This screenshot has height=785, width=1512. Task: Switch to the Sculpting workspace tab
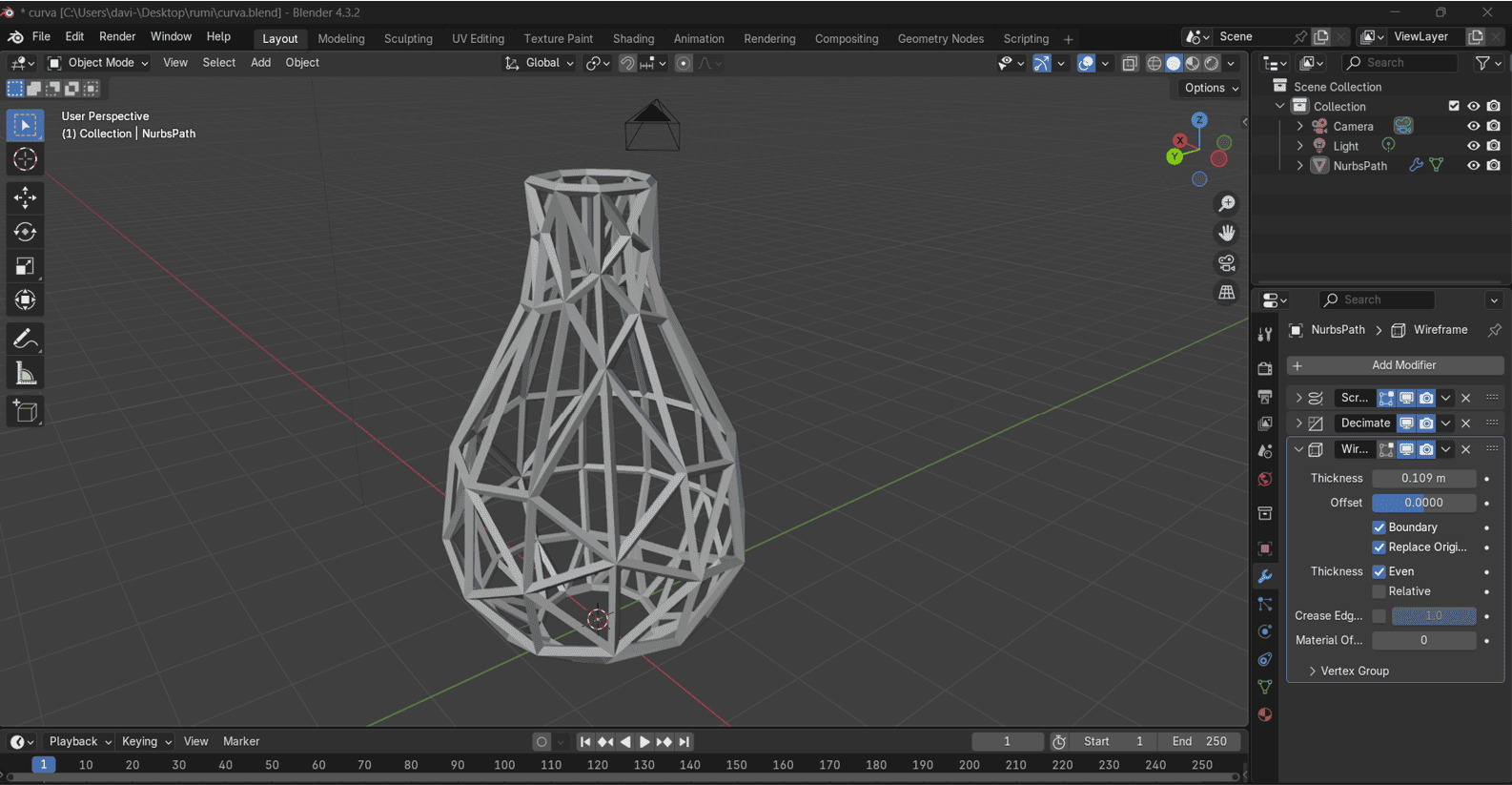[x=408, y=39]
